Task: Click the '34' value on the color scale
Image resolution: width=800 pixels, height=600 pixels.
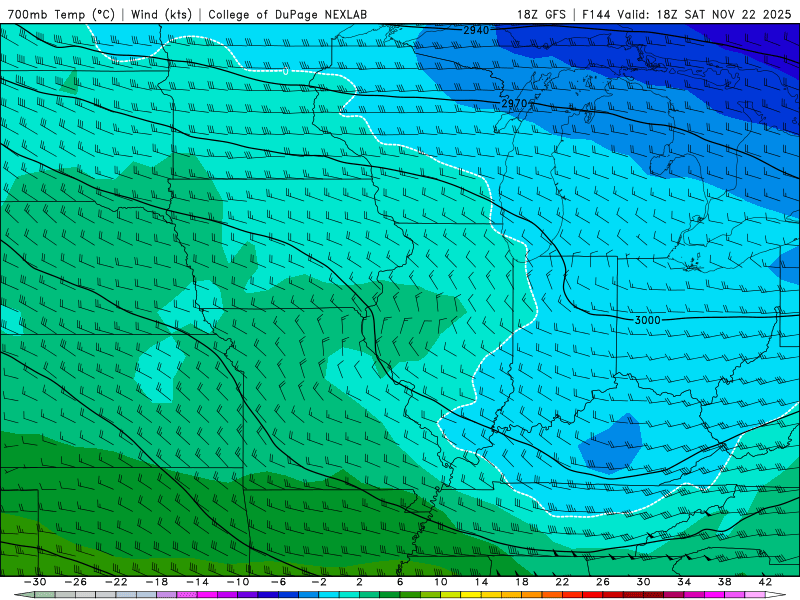Action: (x=684, y=582)
